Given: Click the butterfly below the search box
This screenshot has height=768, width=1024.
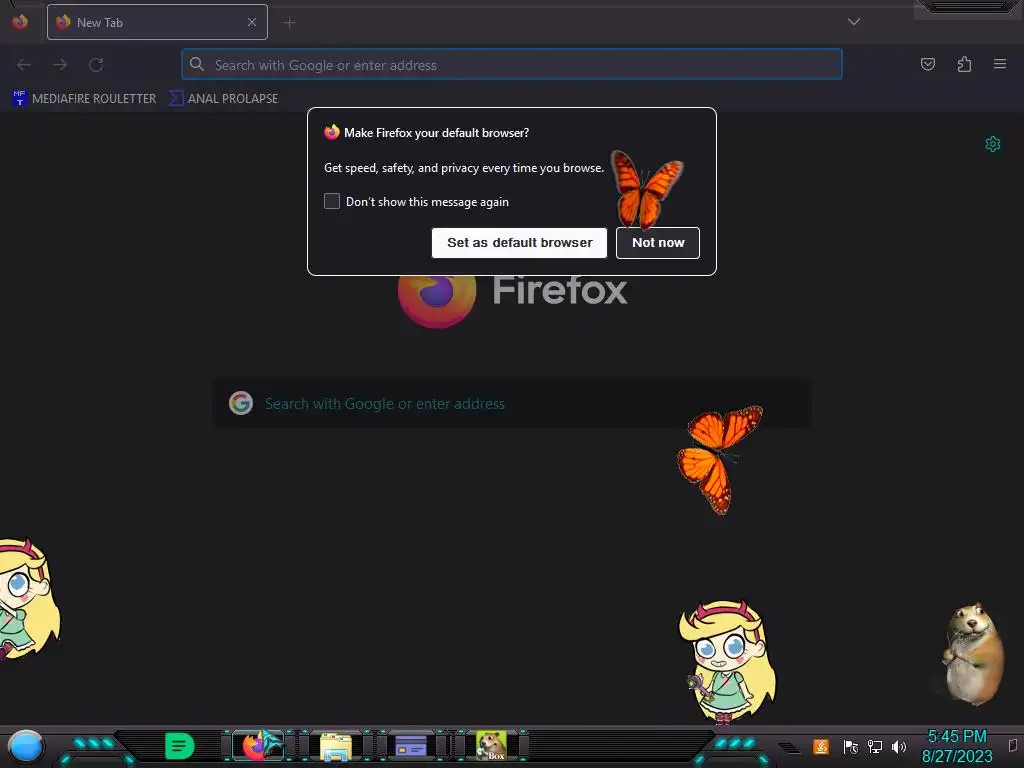Looking at the screenshot, I should click(719, 460).
